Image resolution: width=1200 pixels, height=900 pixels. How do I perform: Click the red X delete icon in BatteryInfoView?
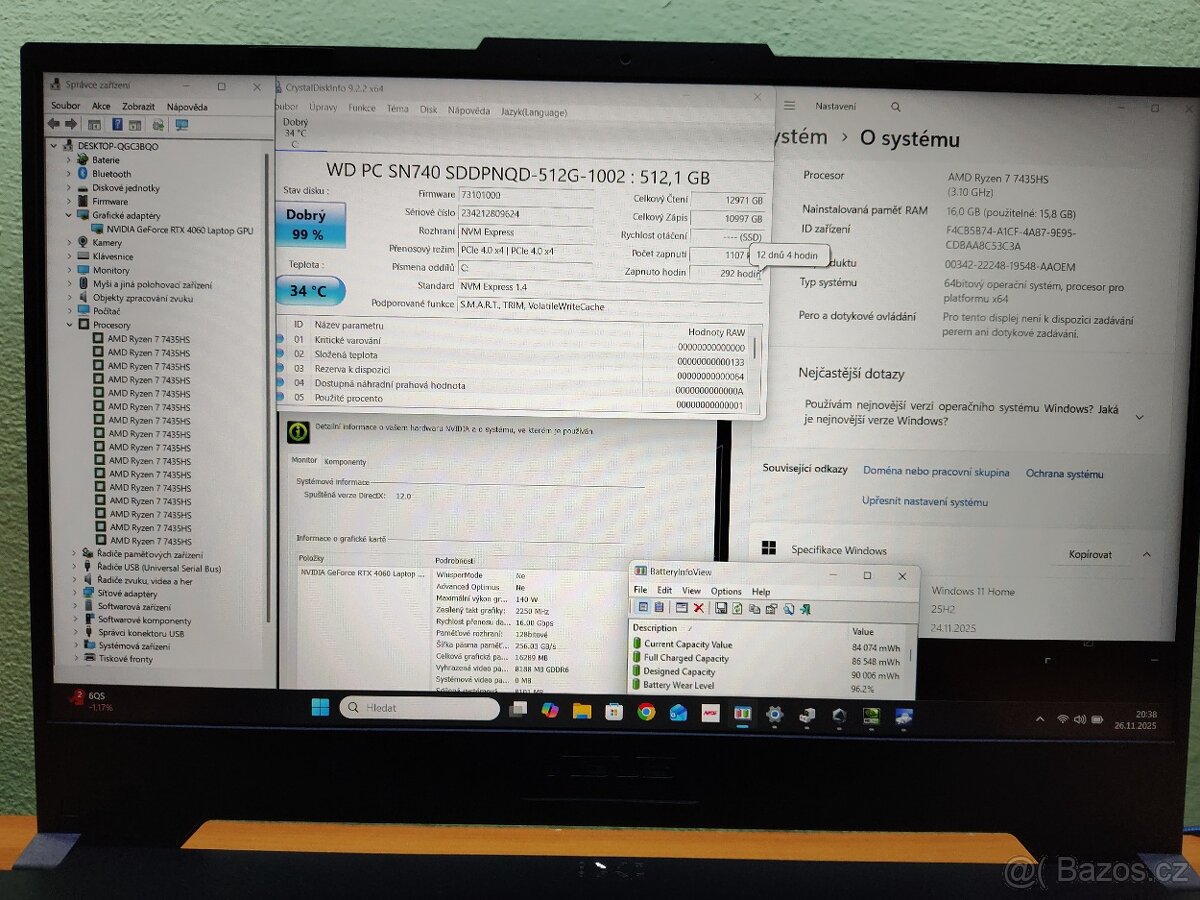700,609
